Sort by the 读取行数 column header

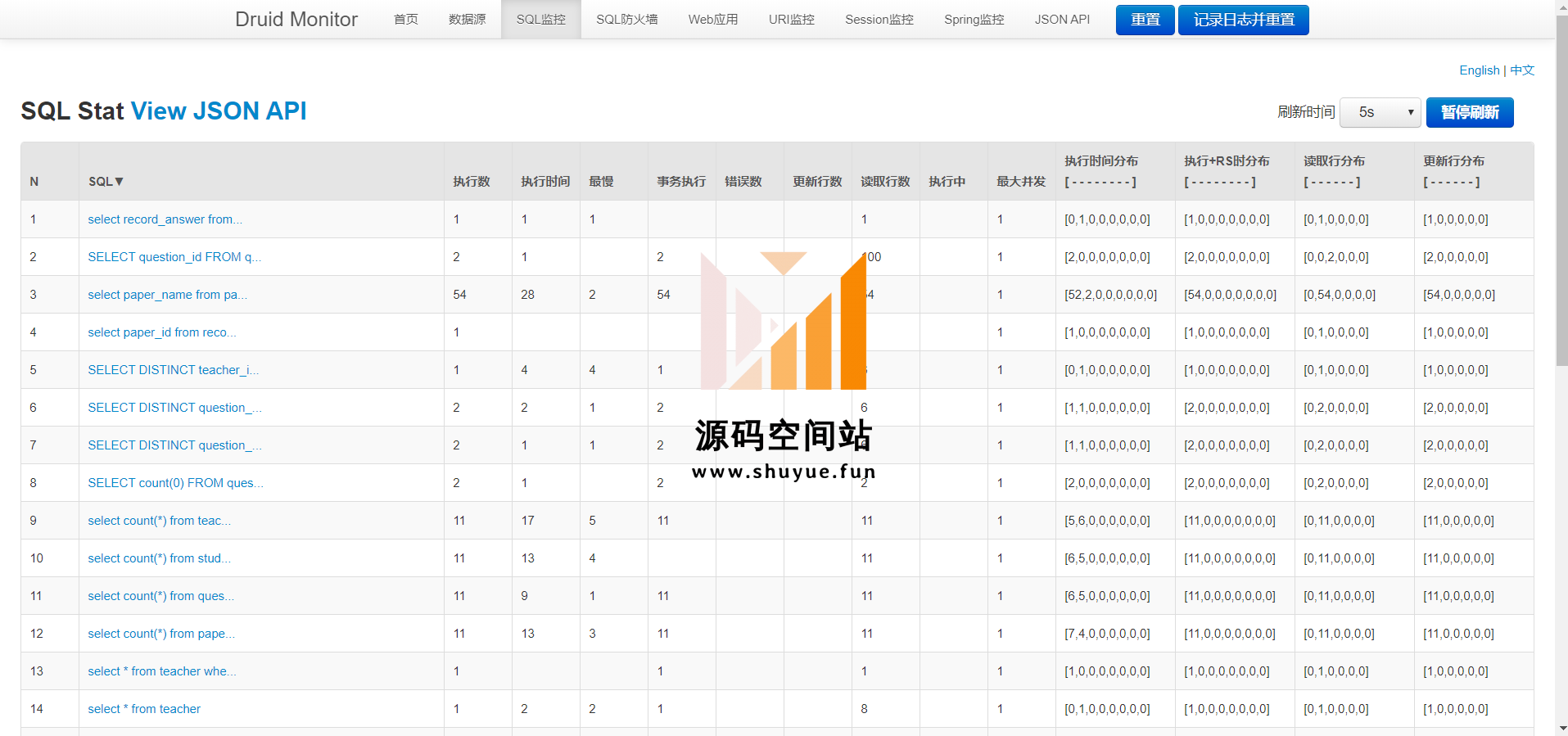[885, 182]
